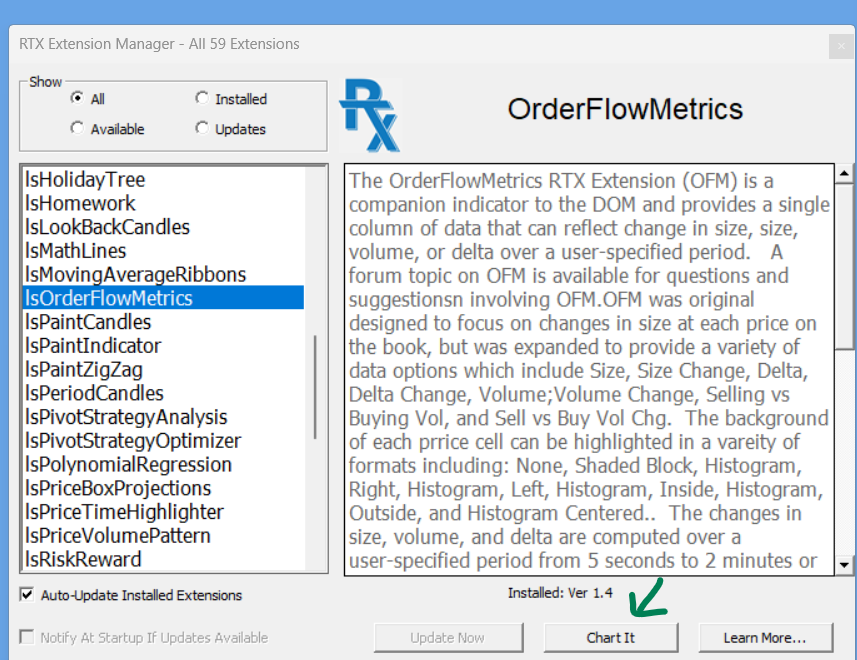Viewport: 857px width, 660px height.
Task: Select the Installed radio button
Action: point(202,98)
